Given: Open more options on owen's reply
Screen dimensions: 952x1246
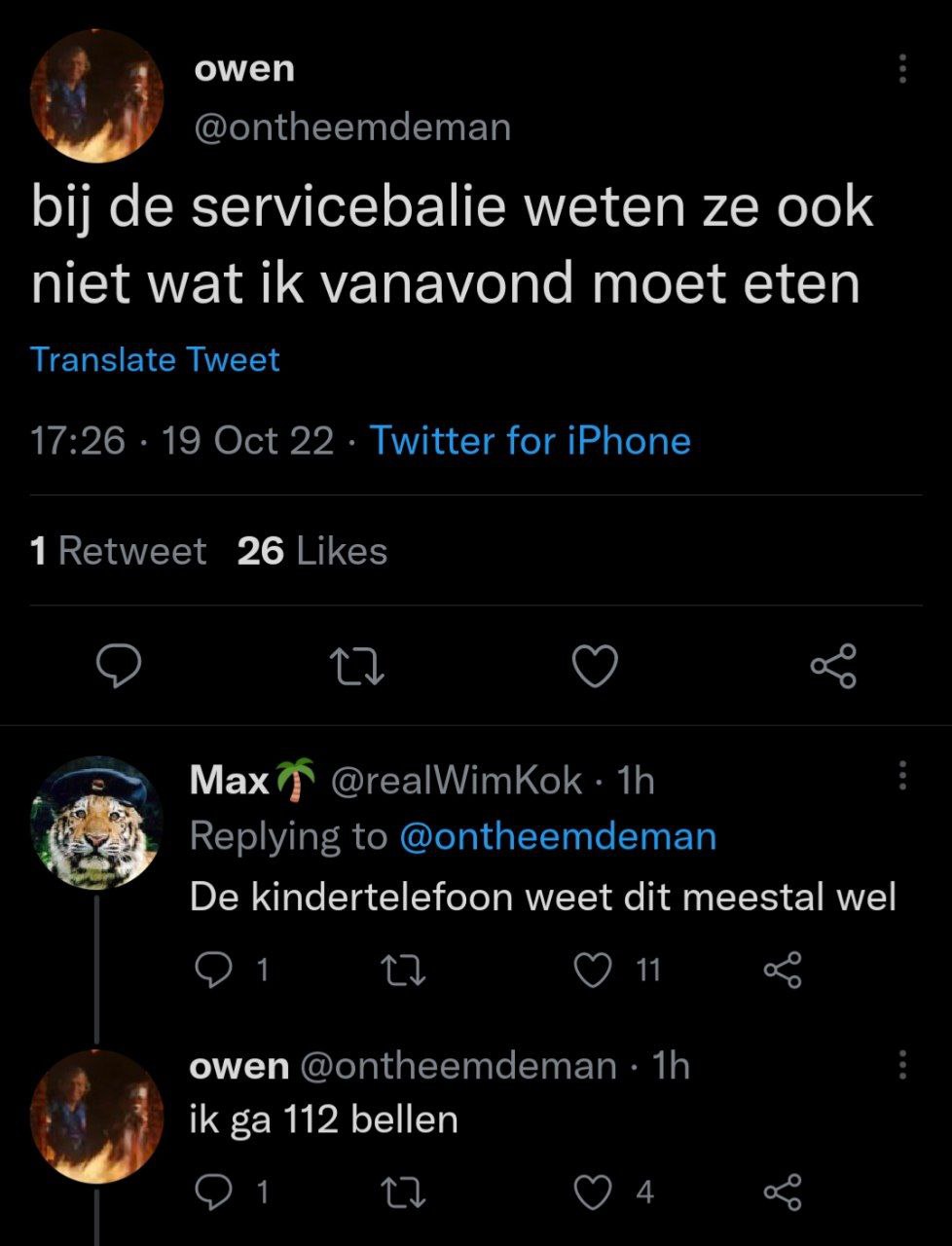Looking at the screenshot, I should tap(902, 1064).
